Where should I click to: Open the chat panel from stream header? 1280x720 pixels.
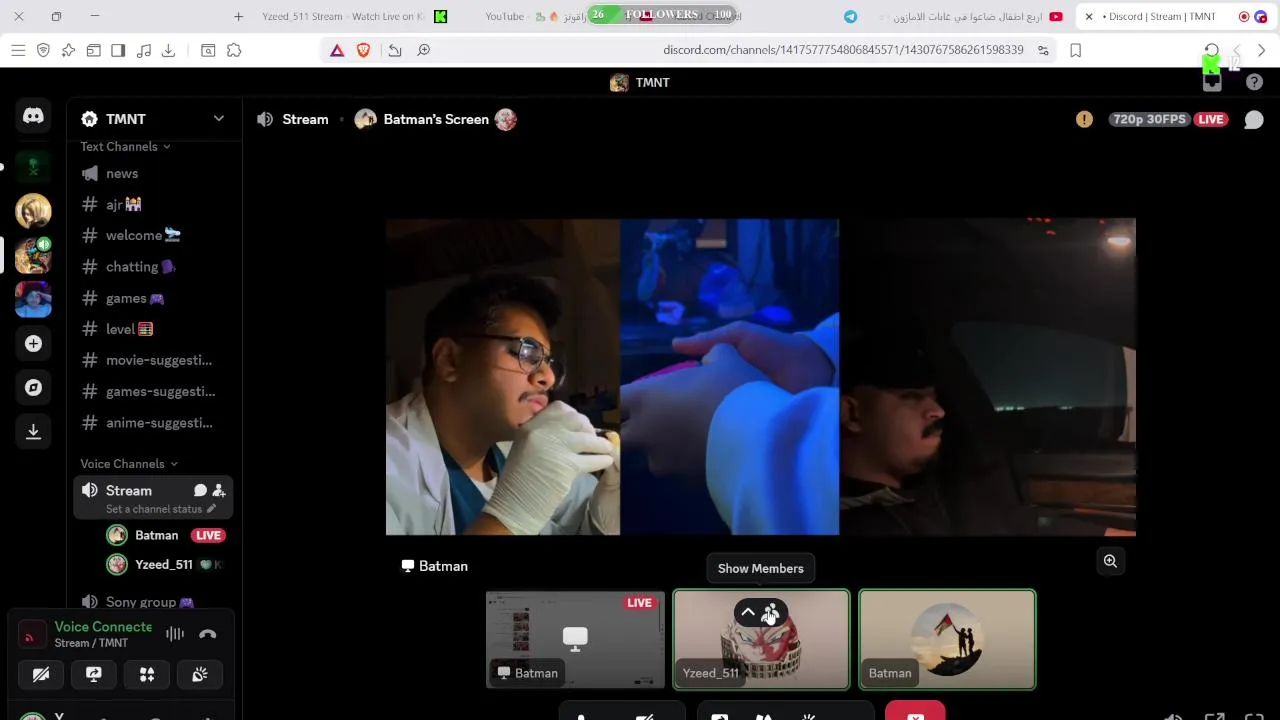click(1253, 120)
